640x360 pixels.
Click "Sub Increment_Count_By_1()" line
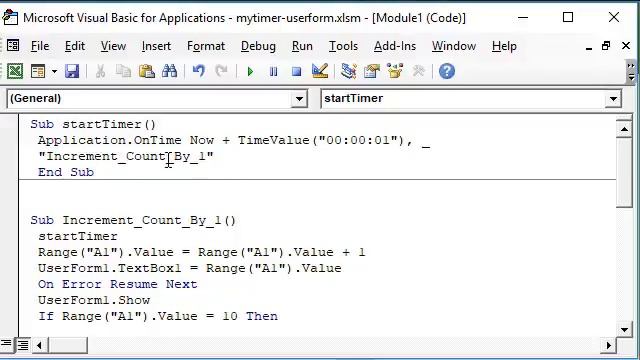(133, 220)
